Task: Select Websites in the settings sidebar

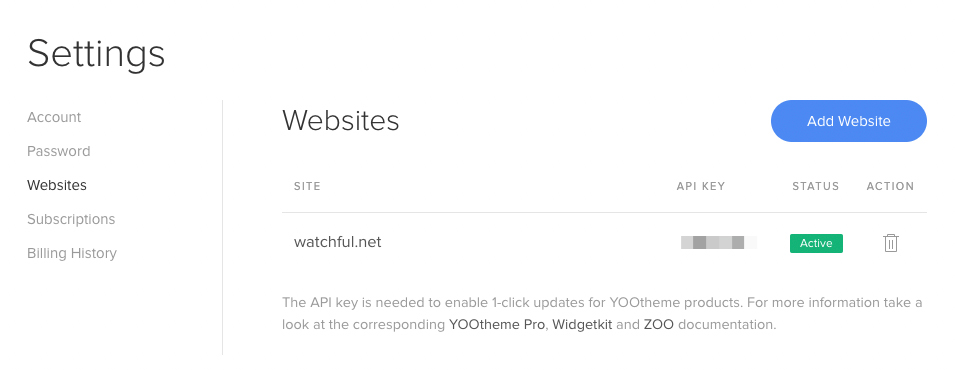Action: (x=57, y=185)
